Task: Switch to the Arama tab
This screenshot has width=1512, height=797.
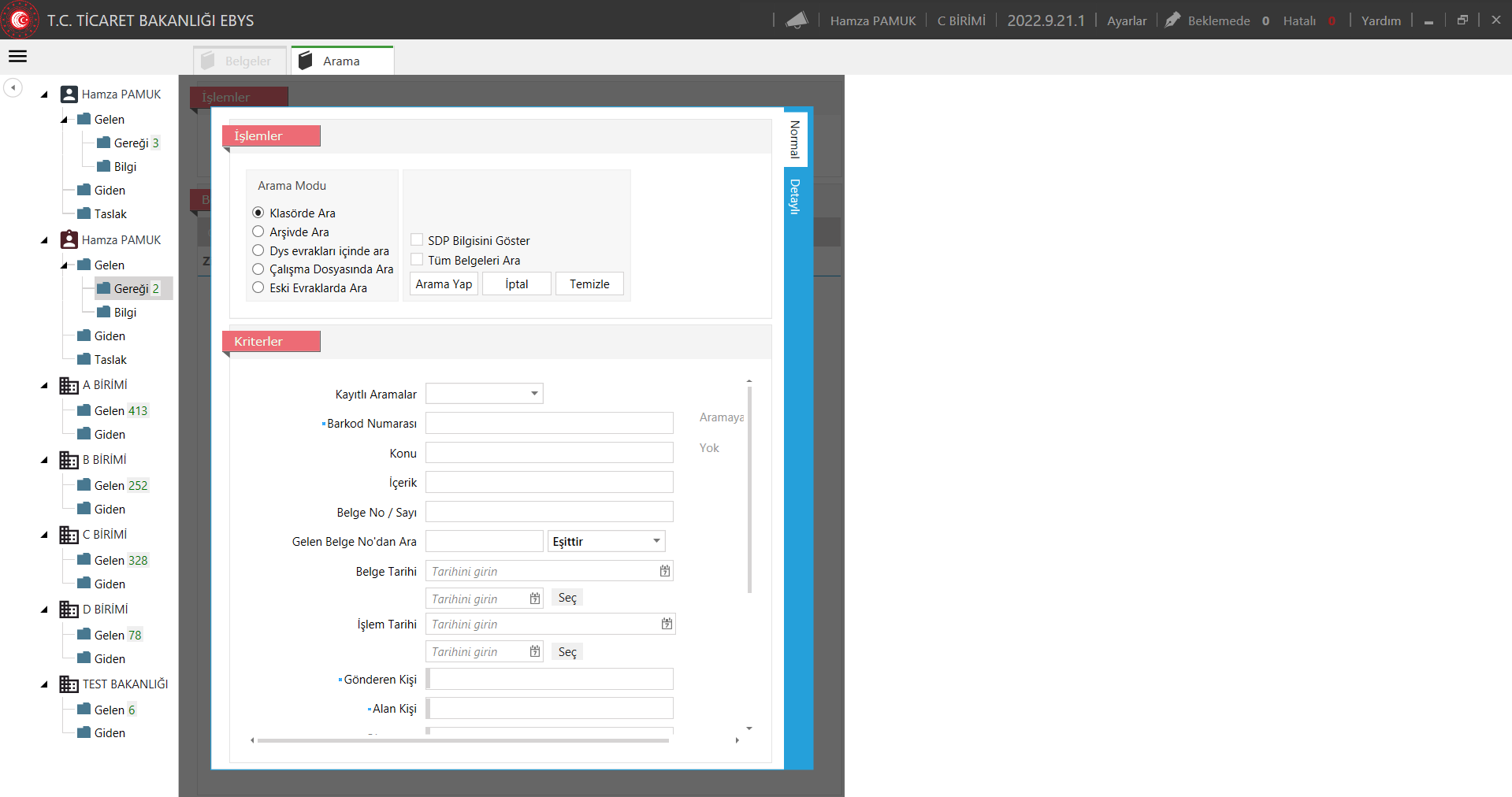Action: 342,61
